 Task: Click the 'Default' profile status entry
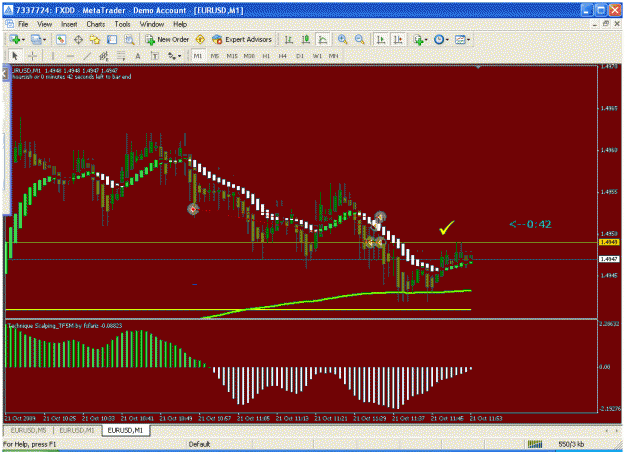coord(199,444)
